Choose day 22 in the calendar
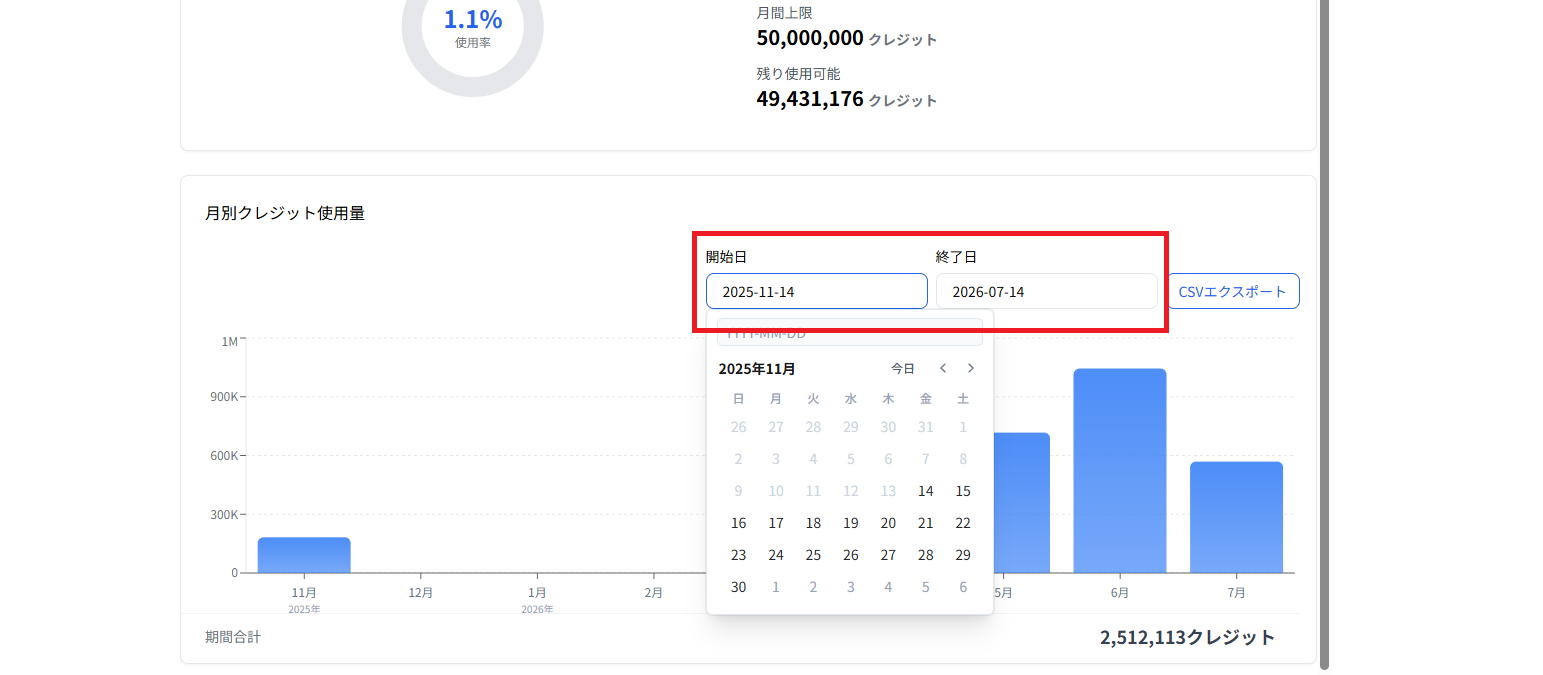The height and width of the screenshot is (675, 1543). (963, 523)
